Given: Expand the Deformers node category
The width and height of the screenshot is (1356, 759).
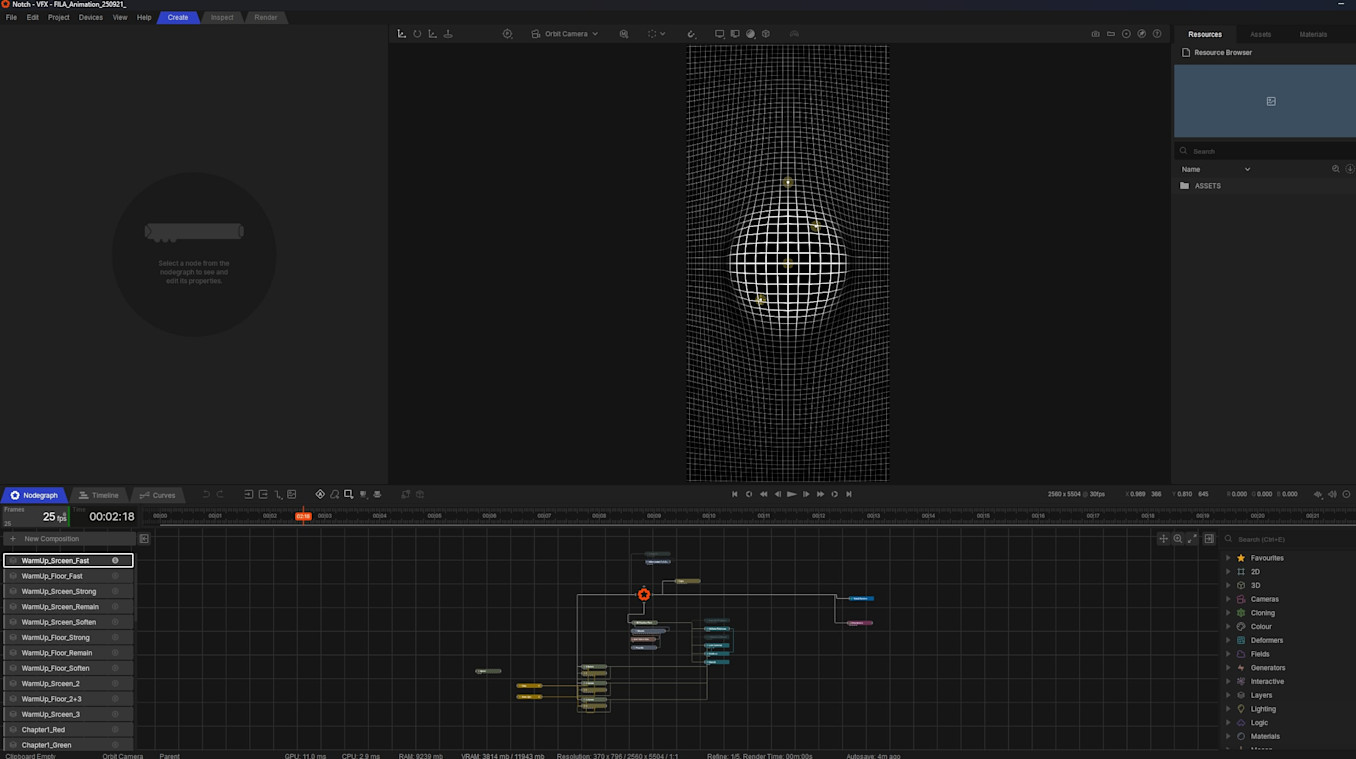Looking at the screenshot, I should pos(1228,640).
